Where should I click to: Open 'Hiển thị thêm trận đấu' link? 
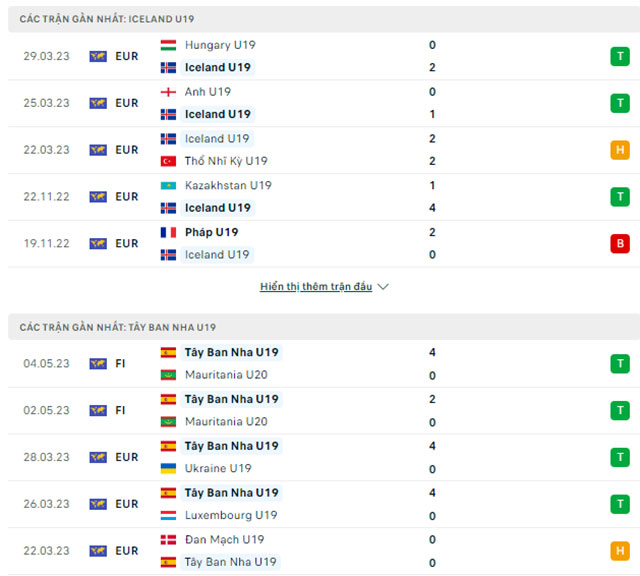pyautogui.click(x=315, y=286)
